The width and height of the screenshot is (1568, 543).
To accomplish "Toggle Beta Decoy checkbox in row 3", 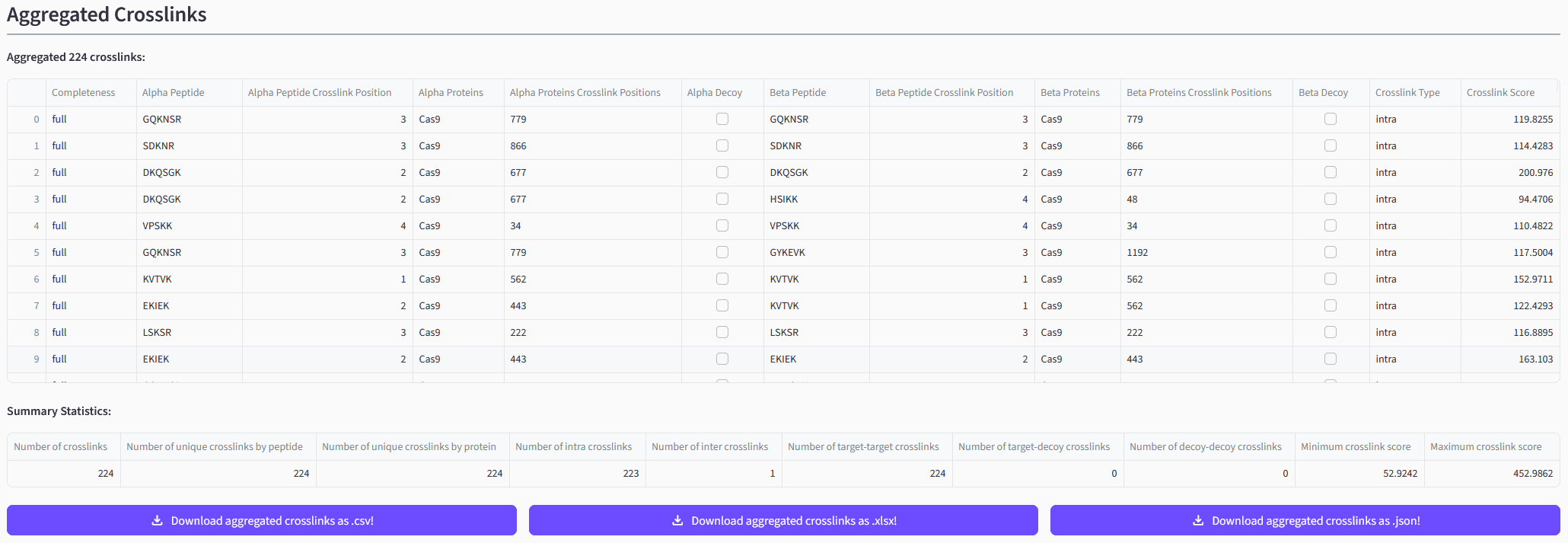I will (1331, 200).
